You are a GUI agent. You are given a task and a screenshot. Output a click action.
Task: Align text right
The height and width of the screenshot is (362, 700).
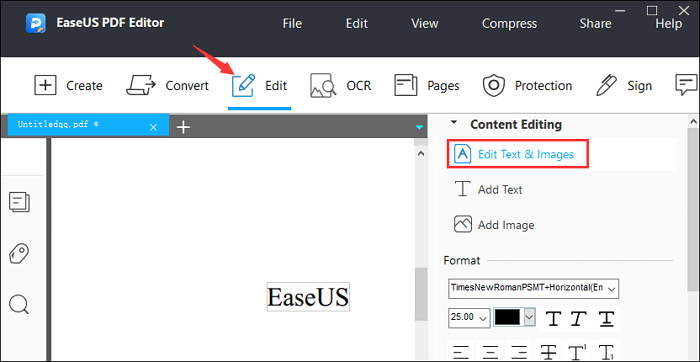[x=519, y=353]
